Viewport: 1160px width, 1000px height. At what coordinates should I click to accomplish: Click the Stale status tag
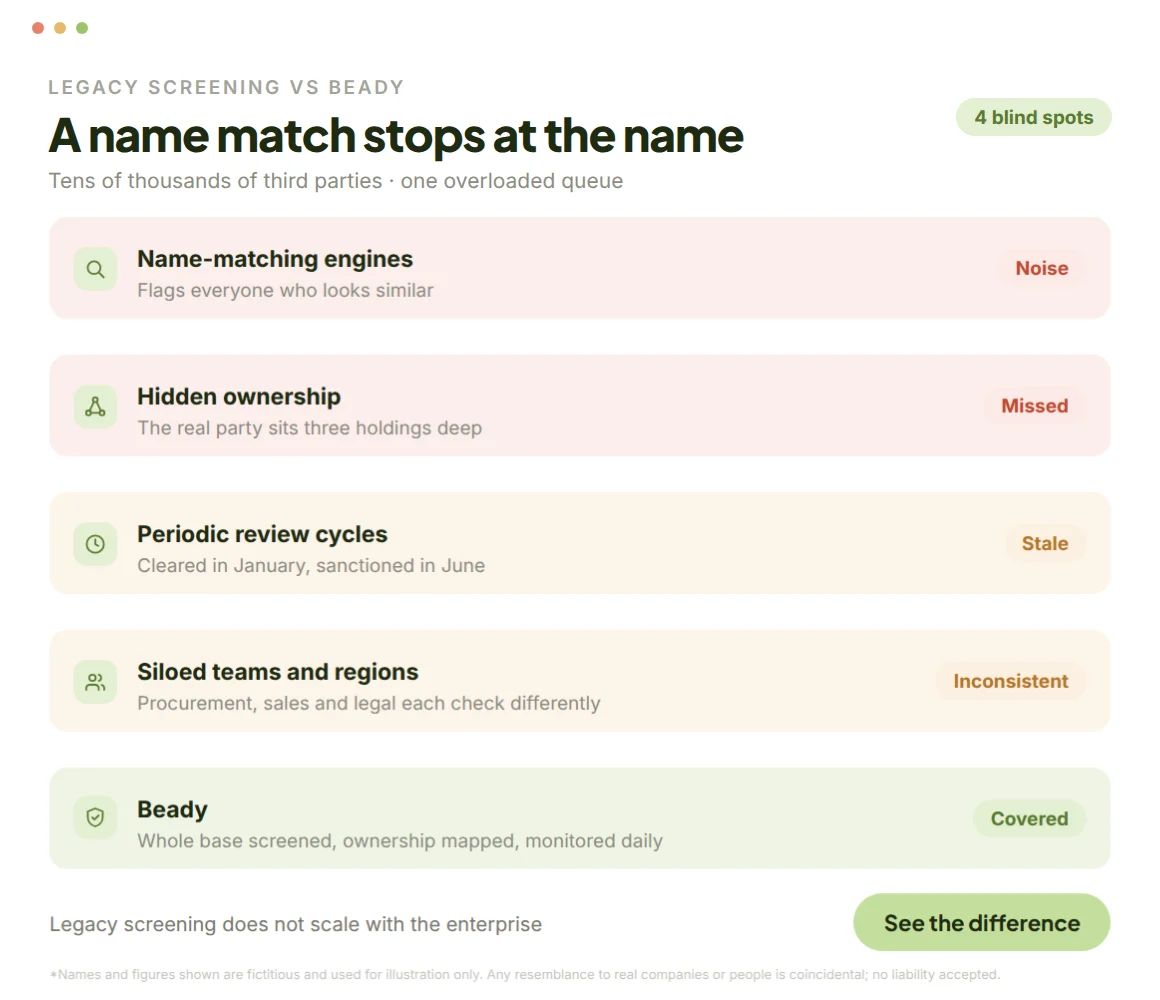coord(1045,544)
